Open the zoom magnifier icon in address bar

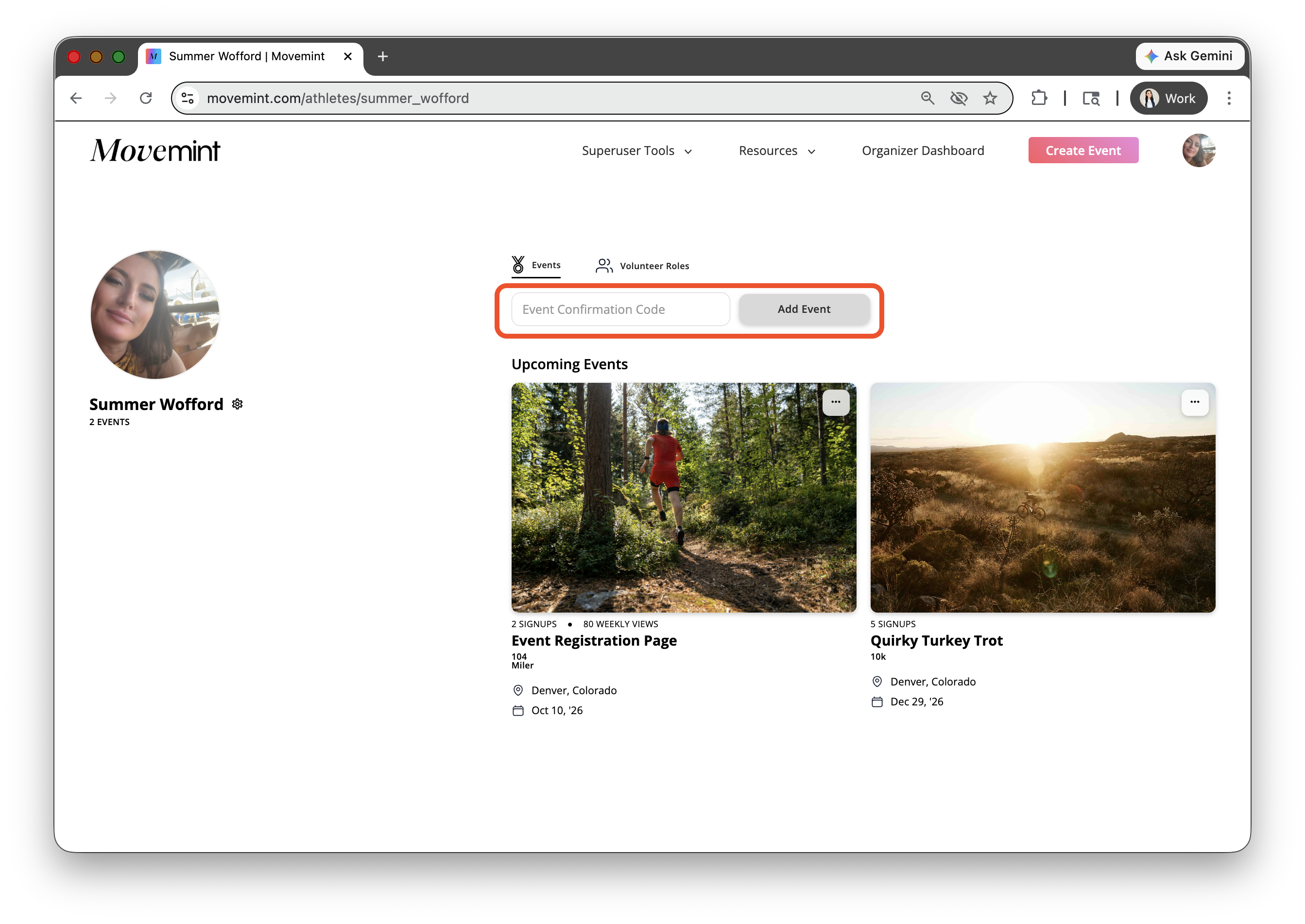click(x=927, y=99)
